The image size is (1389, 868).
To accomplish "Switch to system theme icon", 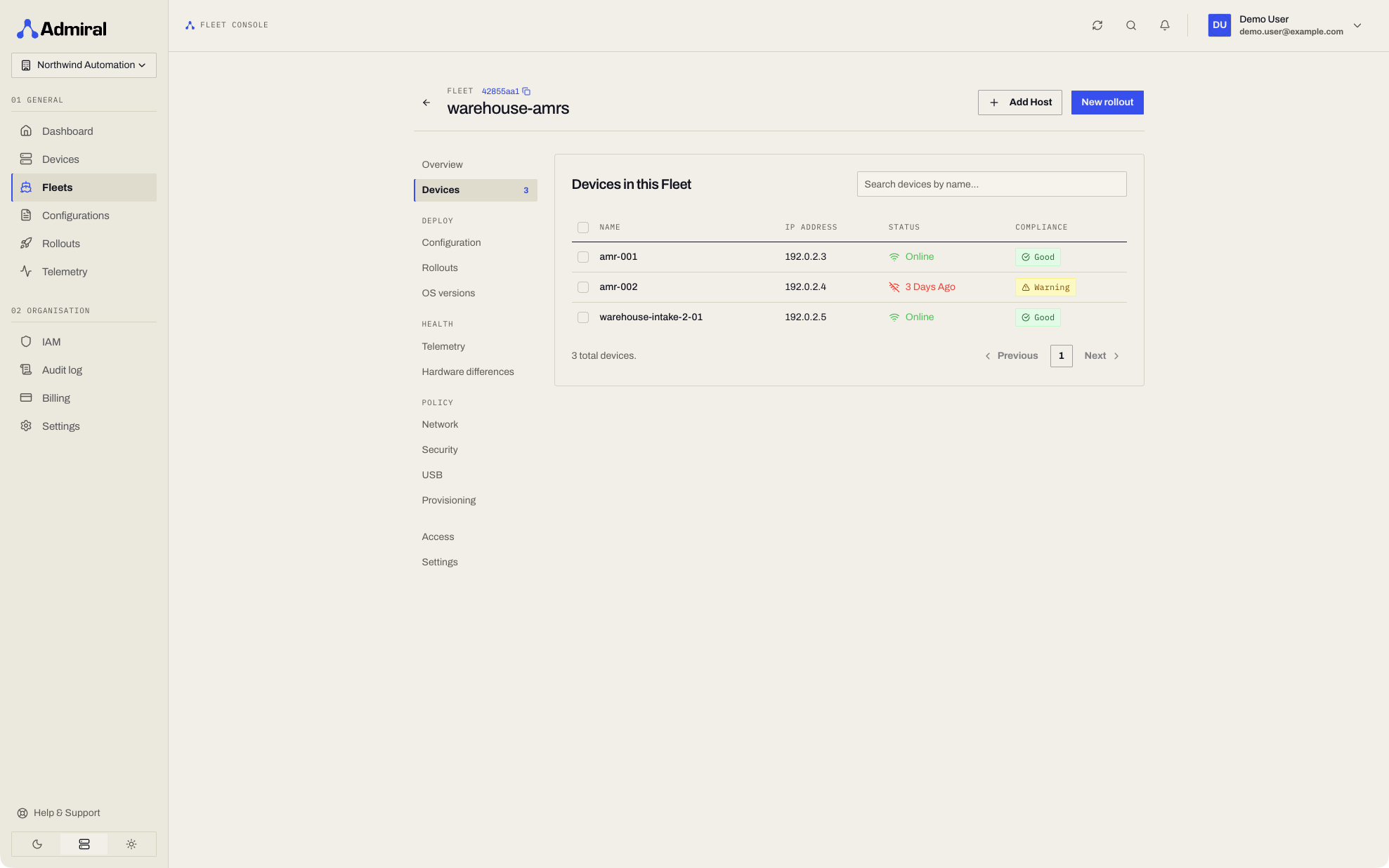I will click(84, 844).
